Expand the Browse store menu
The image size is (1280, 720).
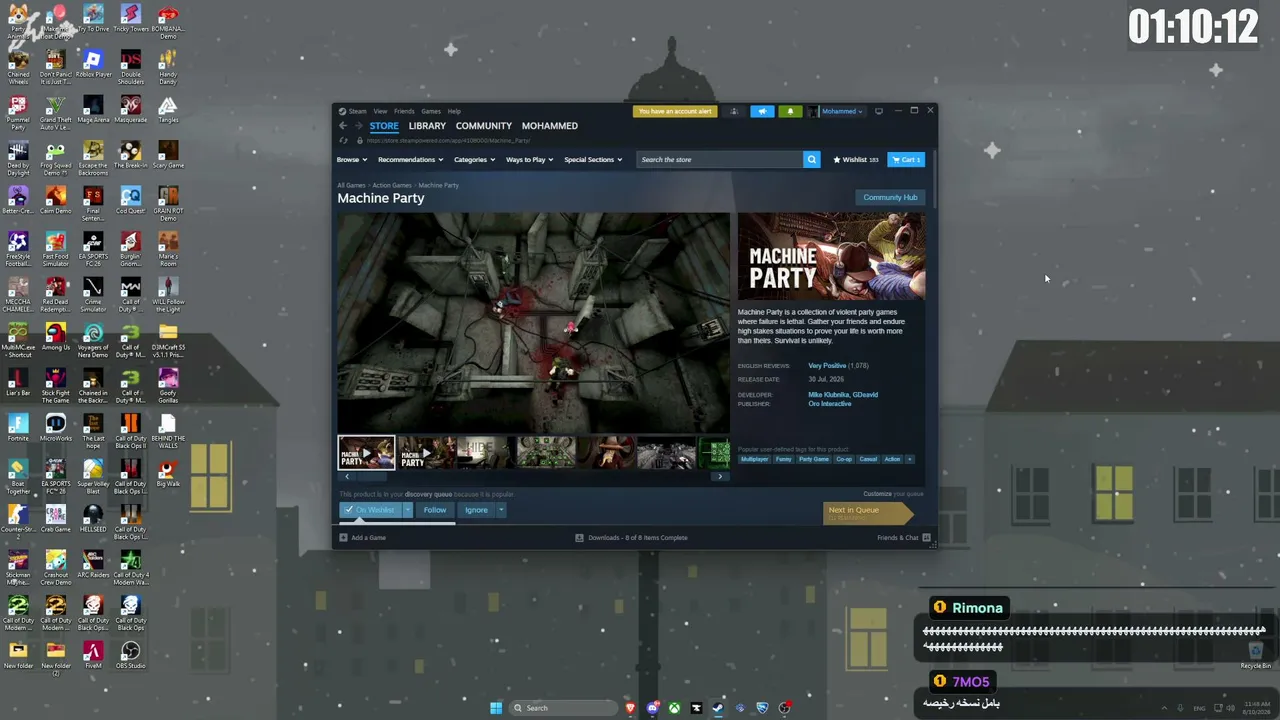click(352, 160)
